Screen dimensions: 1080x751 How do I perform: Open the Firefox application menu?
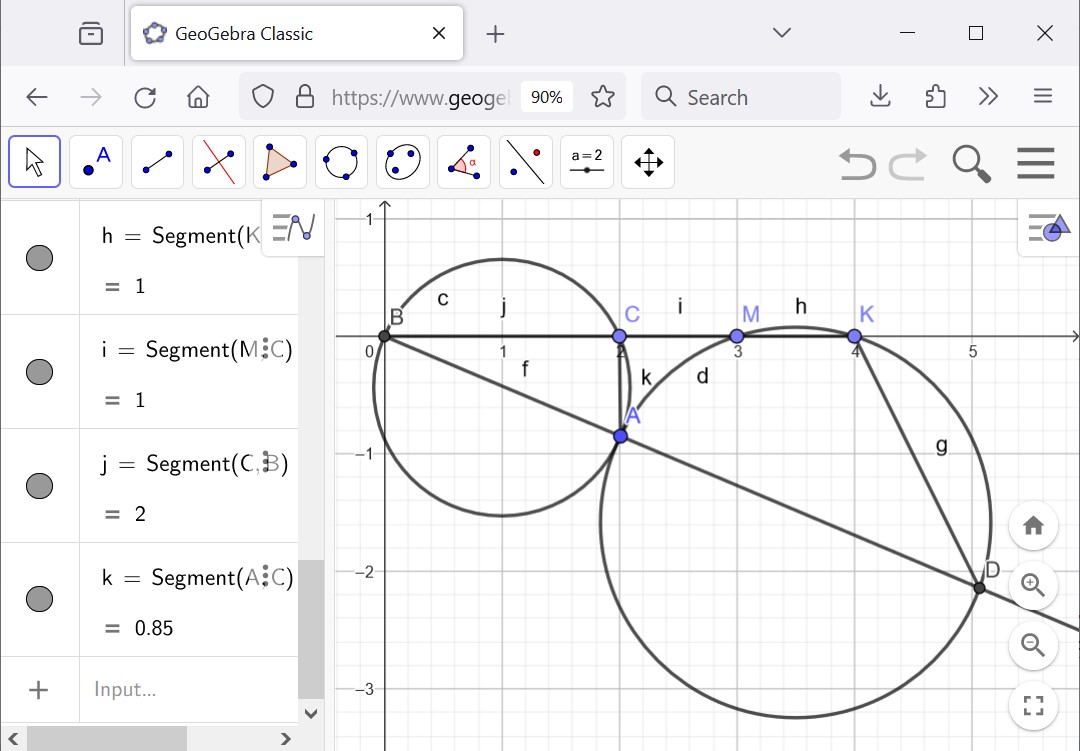tap(1043, 96)
